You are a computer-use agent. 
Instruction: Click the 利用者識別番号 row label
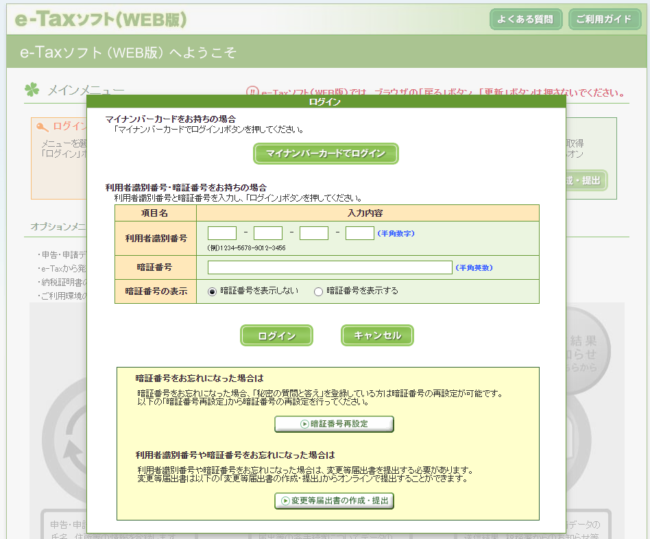(156, 238)
